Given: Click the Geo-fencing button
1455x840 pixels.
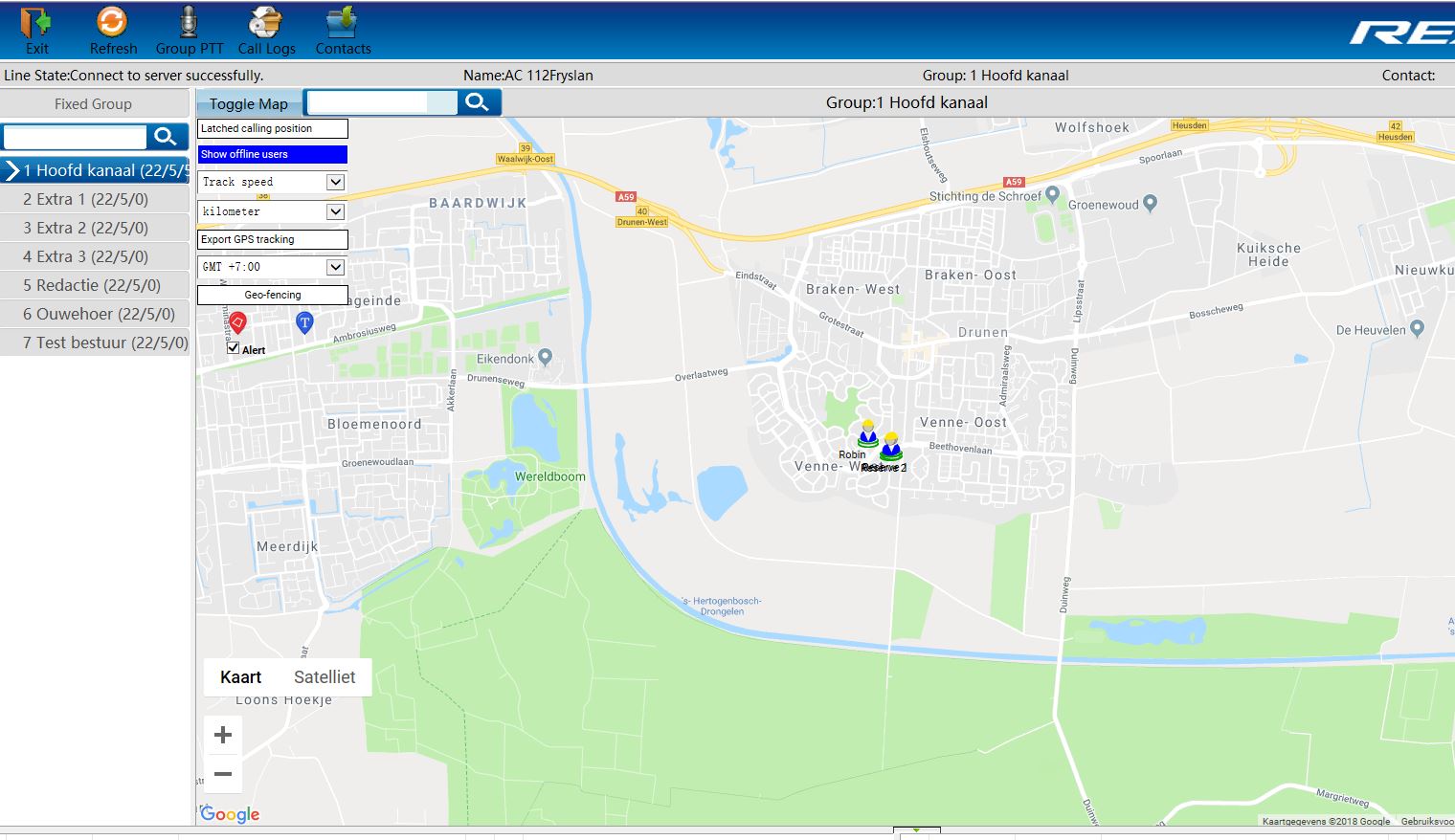Looking at the screenshot, I should 273,295.
